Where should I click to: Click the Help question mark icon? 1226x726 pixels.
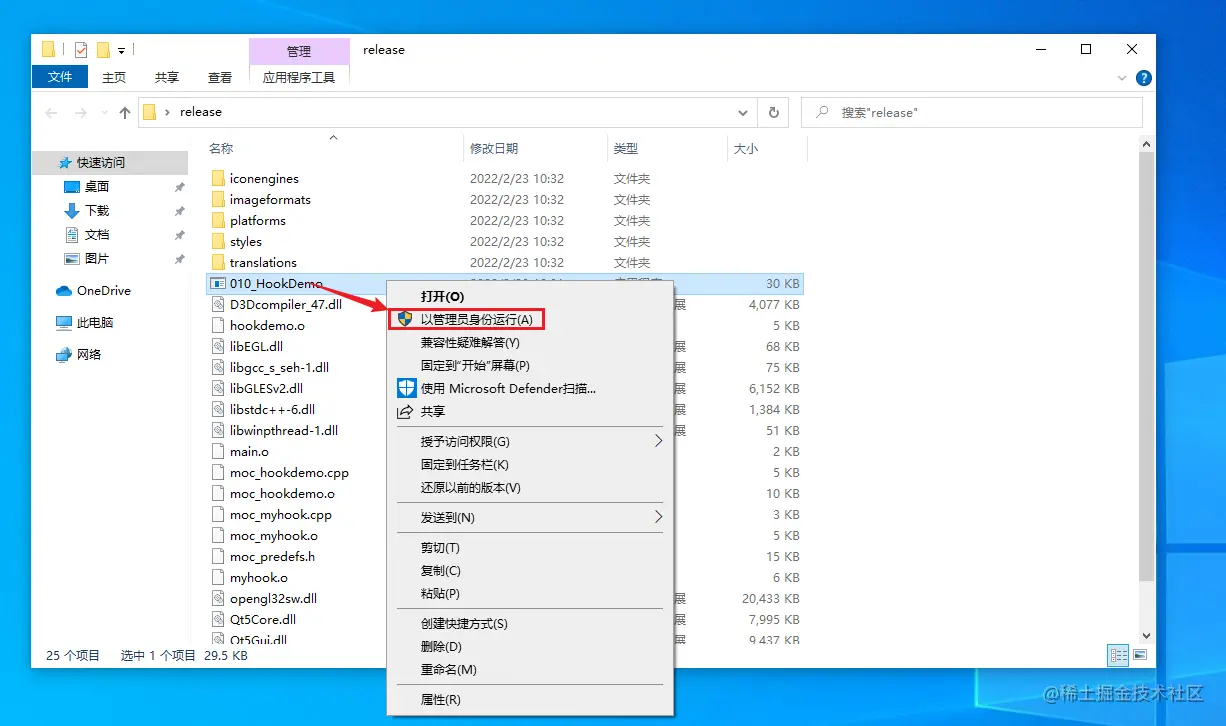1144,77
